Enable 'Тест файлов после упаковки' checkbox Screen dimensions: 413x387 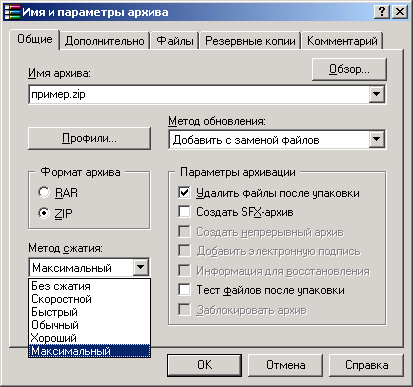pos(184,290)
